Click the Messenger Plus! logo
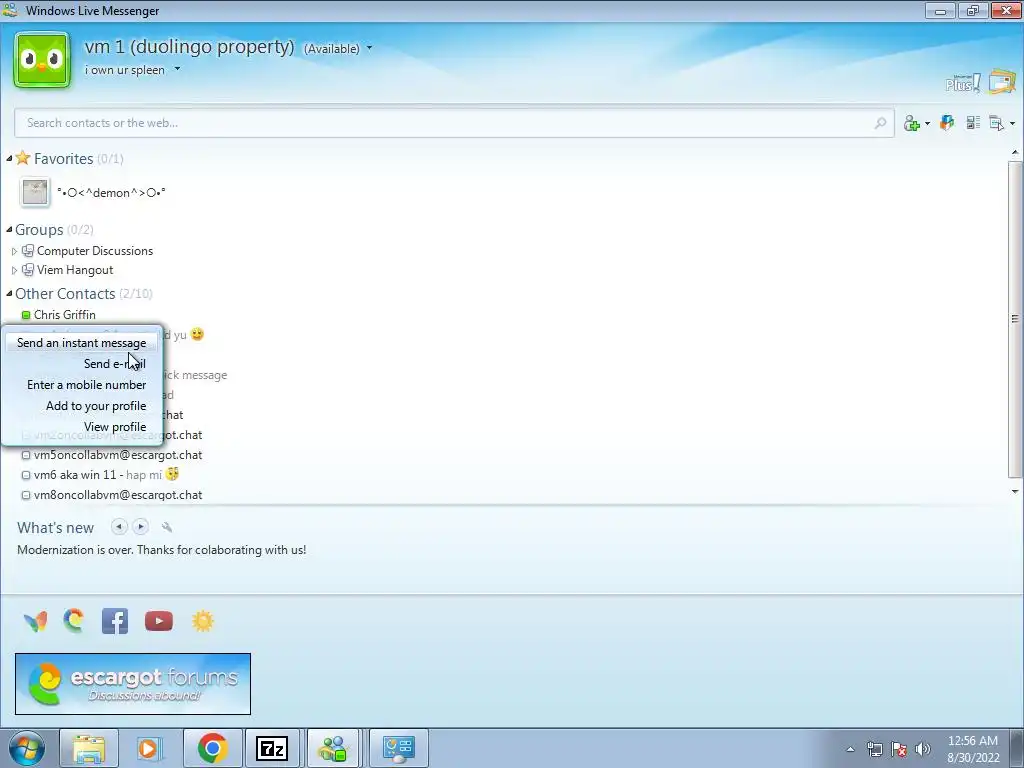 pos(963,83)
